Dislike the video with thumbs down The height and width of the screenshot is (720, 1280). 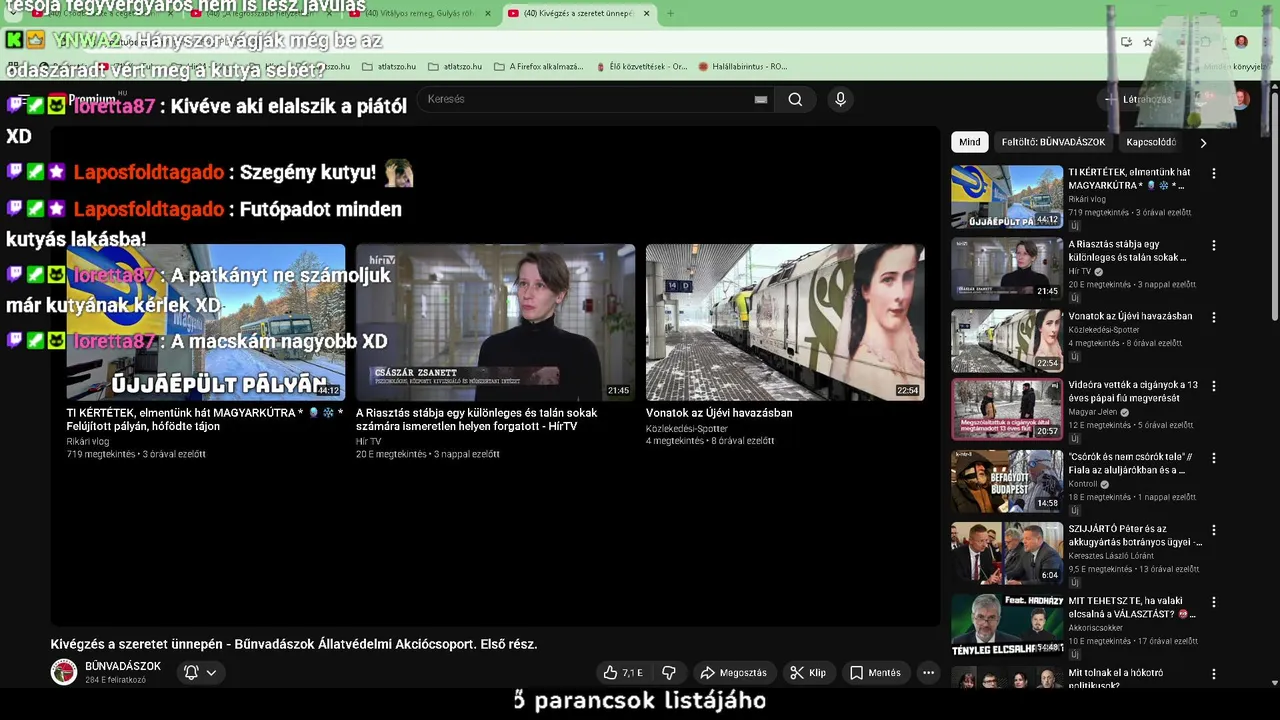coord(669,673)
